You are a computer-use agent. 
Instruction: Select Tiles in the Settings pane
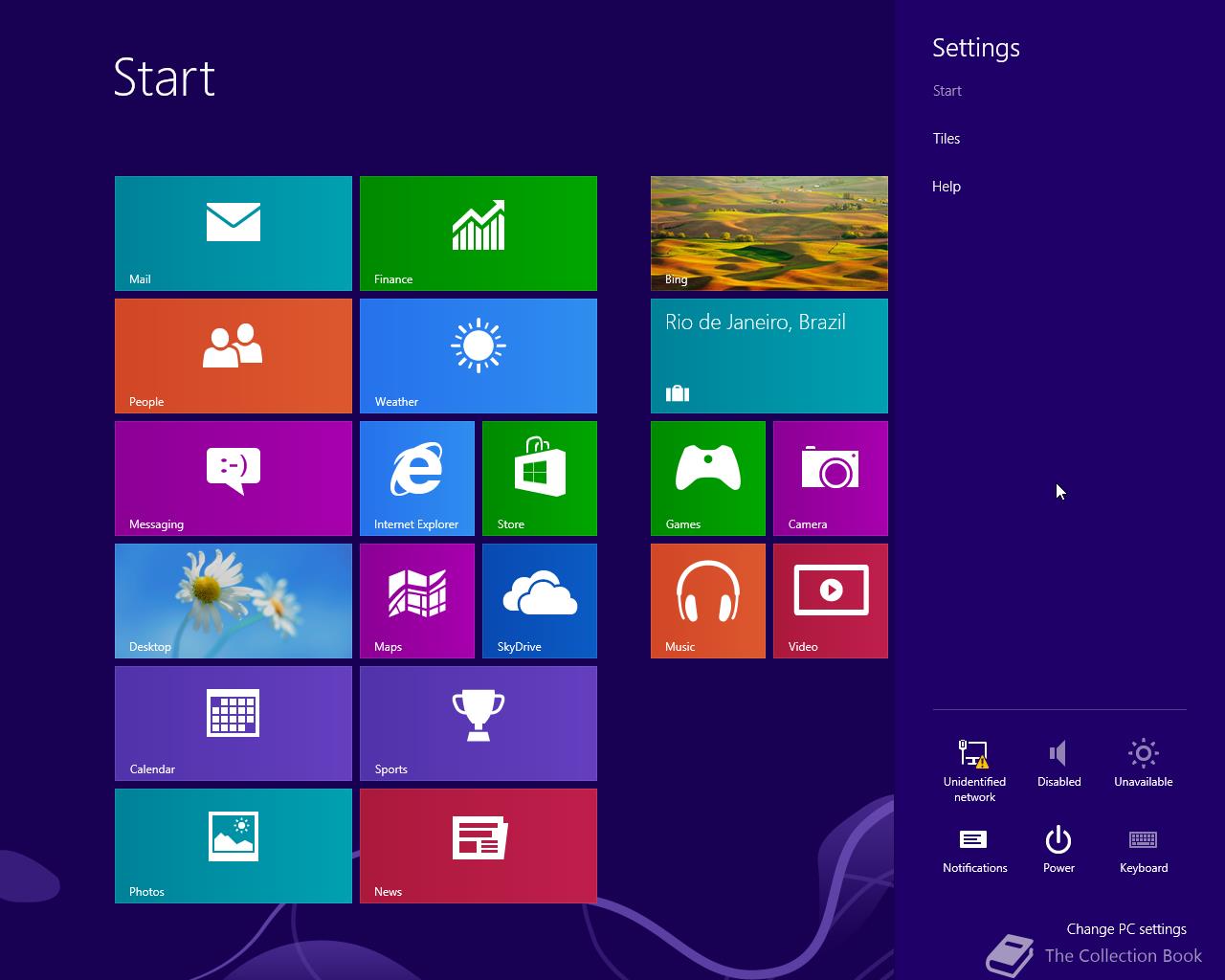[947, 139]
